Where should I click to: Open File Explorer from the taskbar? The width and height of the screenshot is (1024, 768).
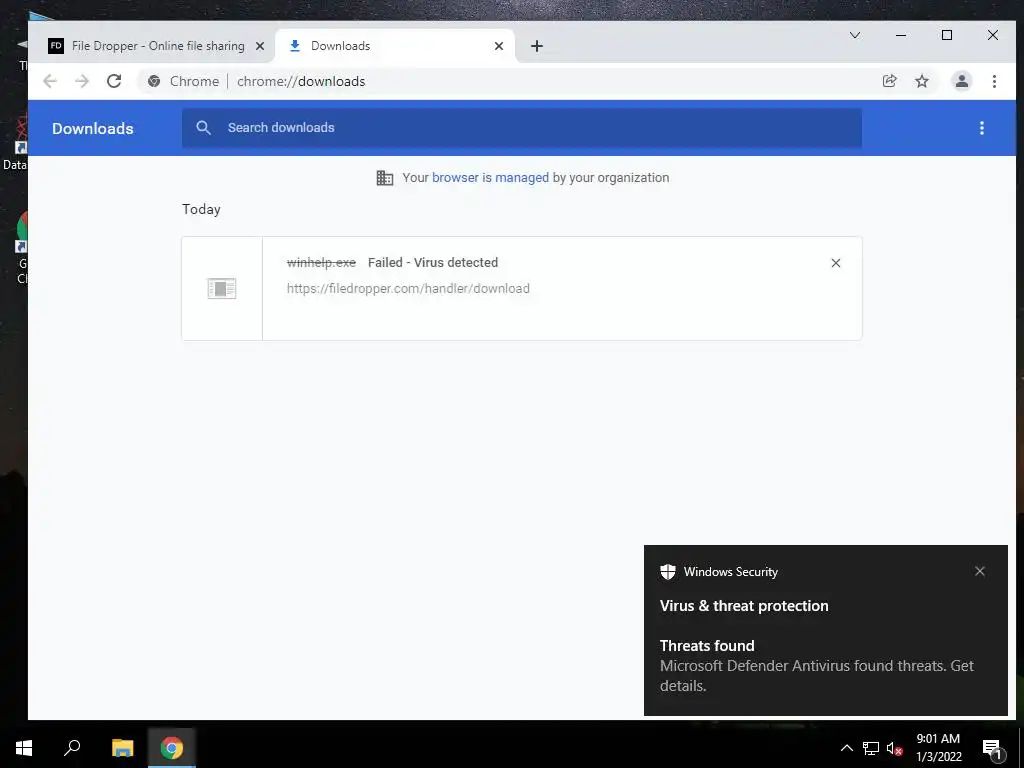pos(122,748)
